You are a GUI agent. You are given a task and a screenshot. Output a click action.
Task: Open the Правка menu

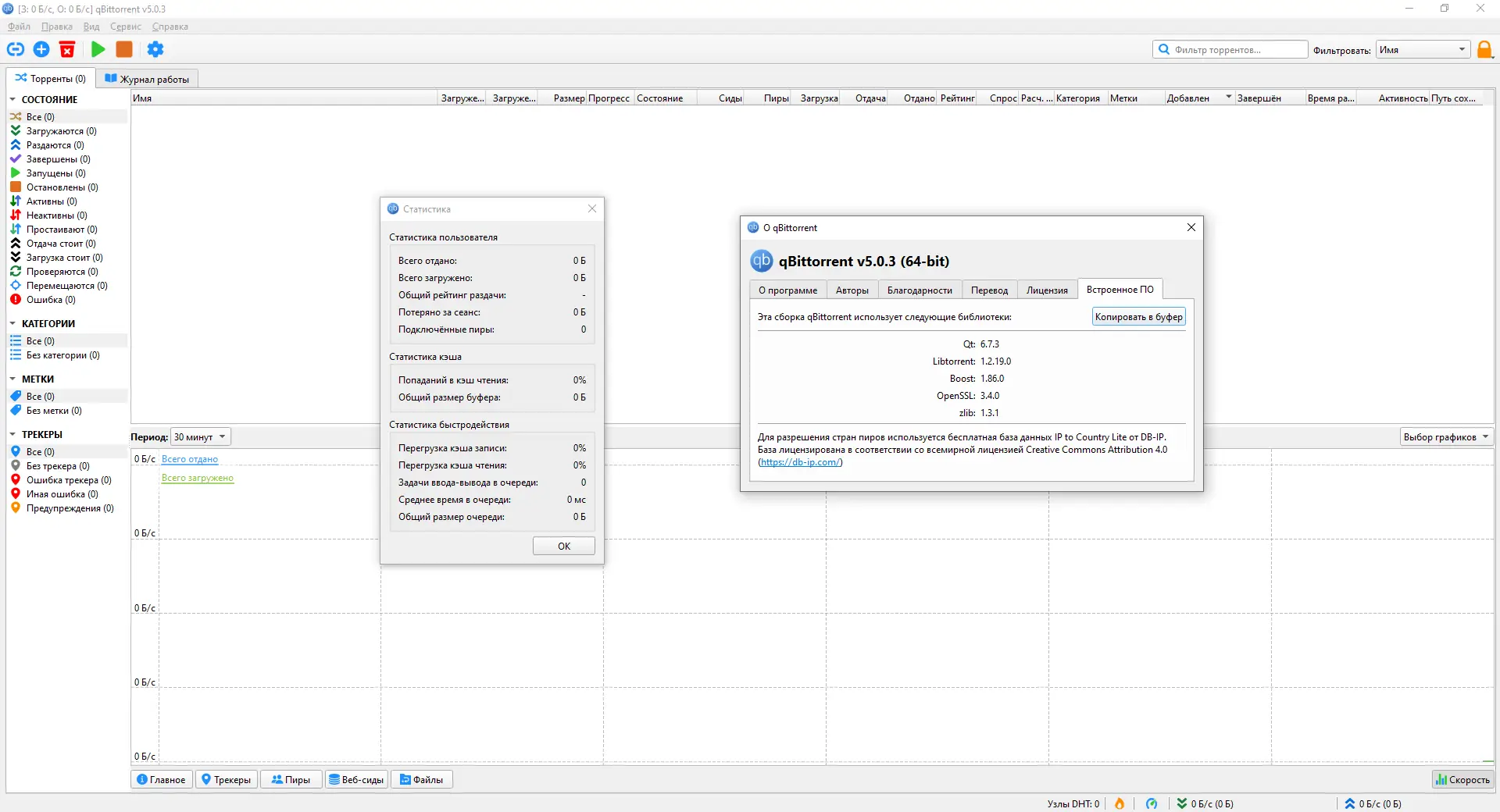[x=57, y=27]
